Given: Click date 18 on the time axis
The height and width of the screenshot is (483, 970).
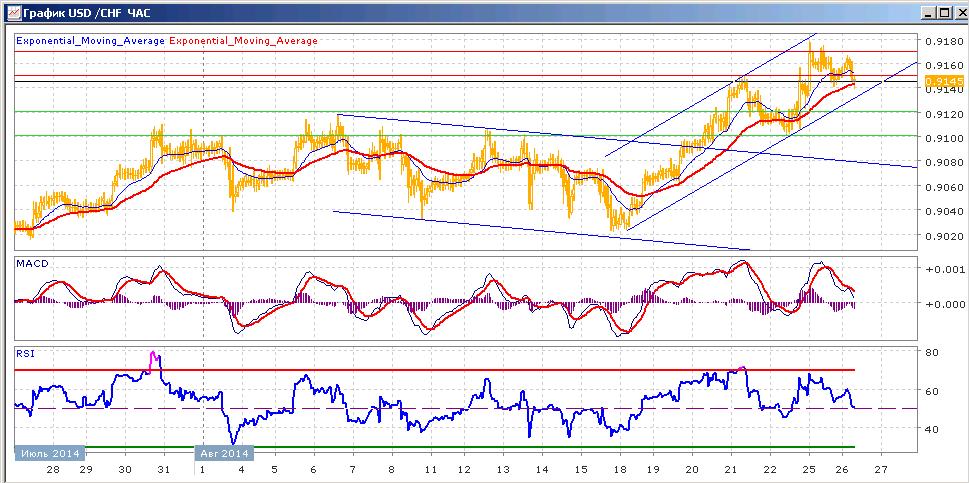Looking at the screenshot, I should pos(620,470).
